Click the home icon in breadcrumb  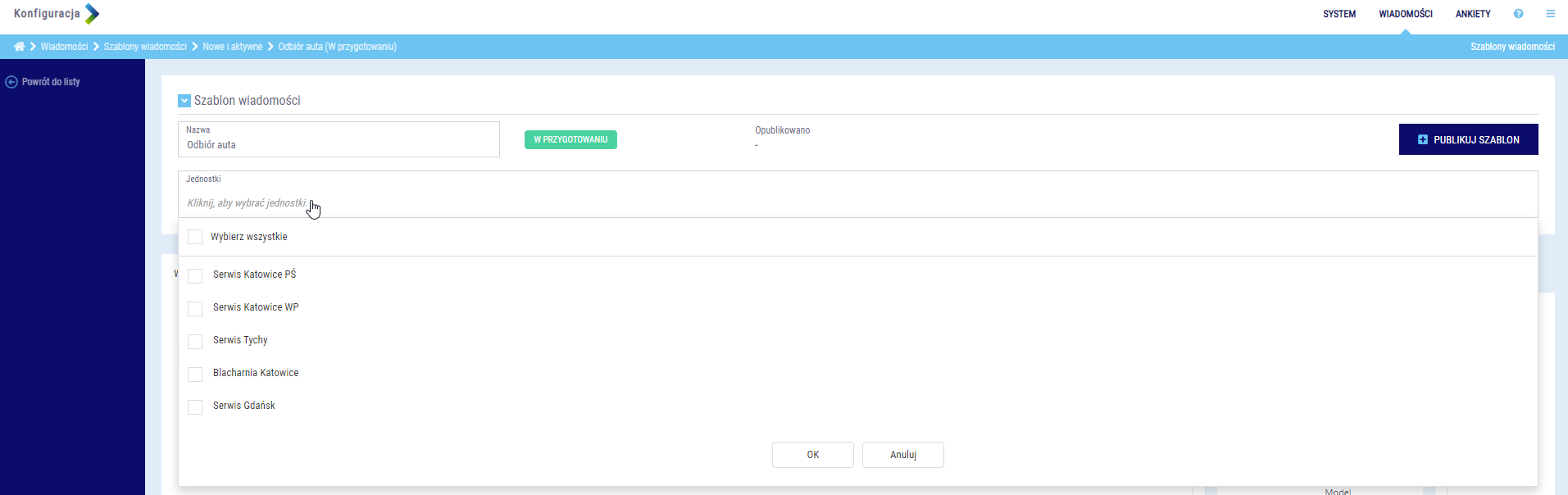coord(19,47)
